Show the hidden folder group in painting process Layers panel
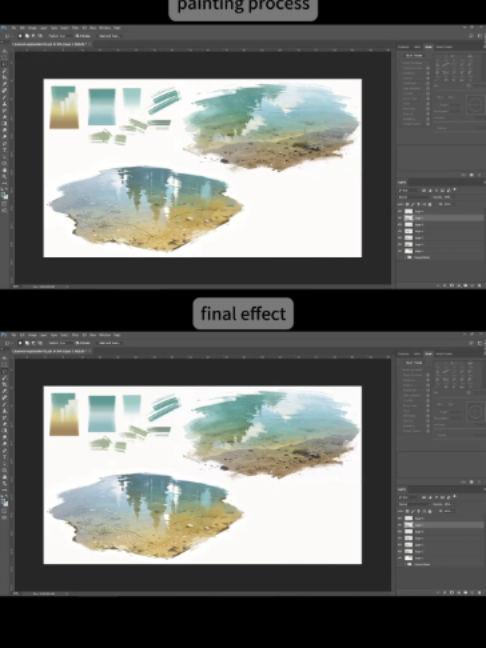 (x=400, y=257)
